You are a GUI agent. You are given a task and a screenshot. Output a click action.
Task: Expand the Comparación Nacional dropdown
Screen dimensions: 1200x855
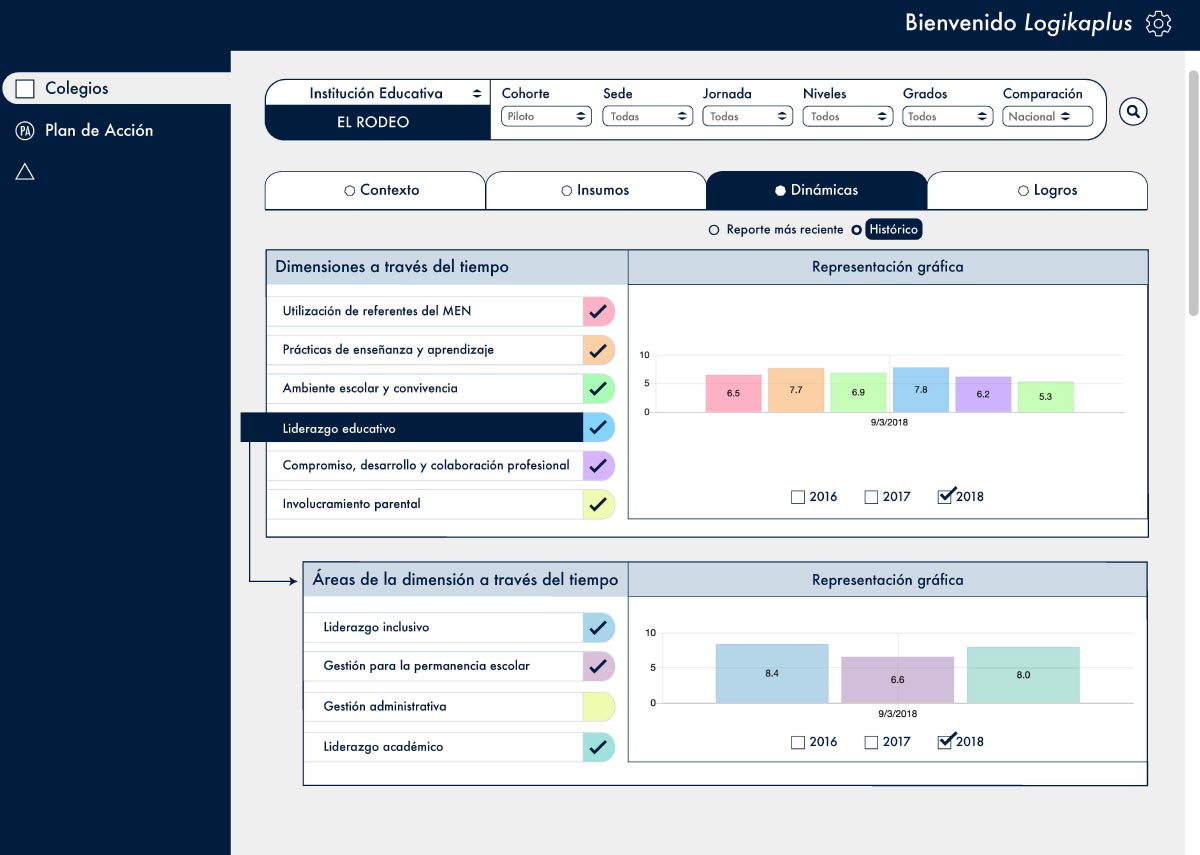[1047, 116]
